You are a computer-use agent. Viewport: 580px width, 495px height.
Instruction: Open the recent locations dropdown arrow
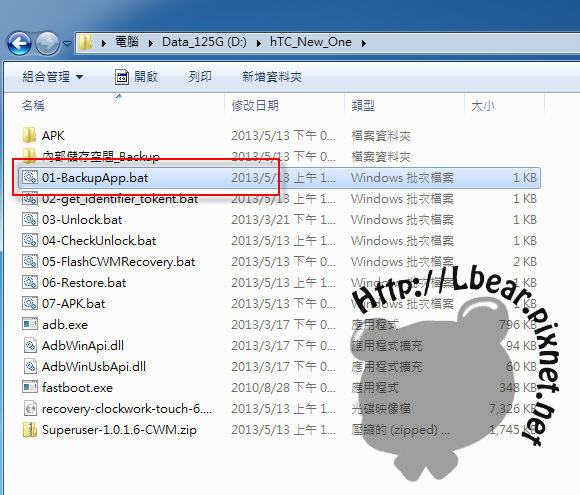pos(67,44)
